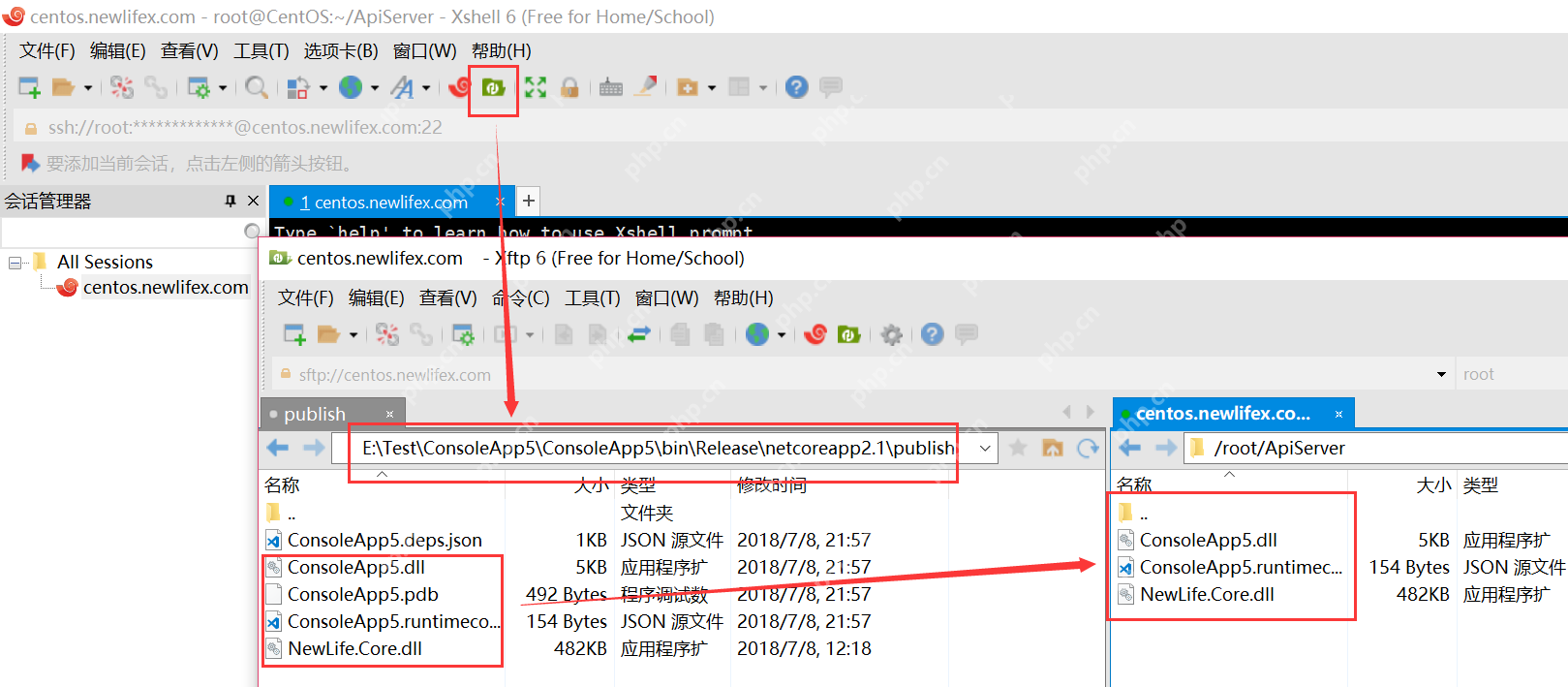
Task: Open the dropdown beside Xshell properties icon
Action: [x=223, y=87]
